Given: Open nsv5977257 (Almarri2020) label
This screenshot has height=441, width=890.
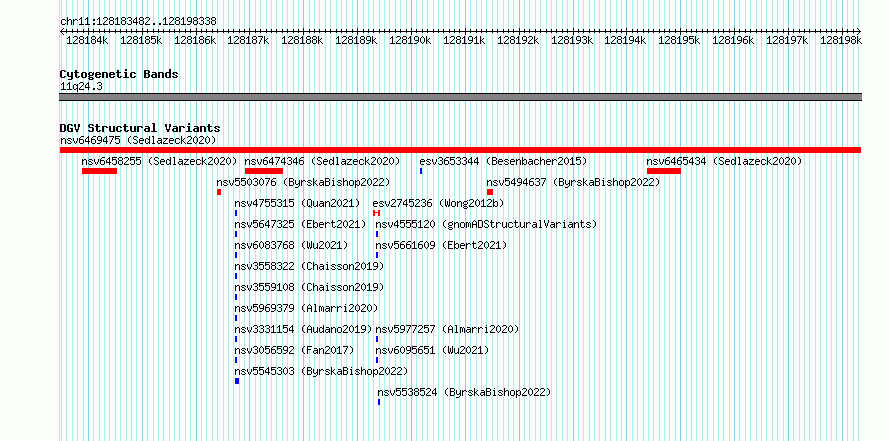Looking at the screenshot, I should pyautogui.click(x=447, y=329).
